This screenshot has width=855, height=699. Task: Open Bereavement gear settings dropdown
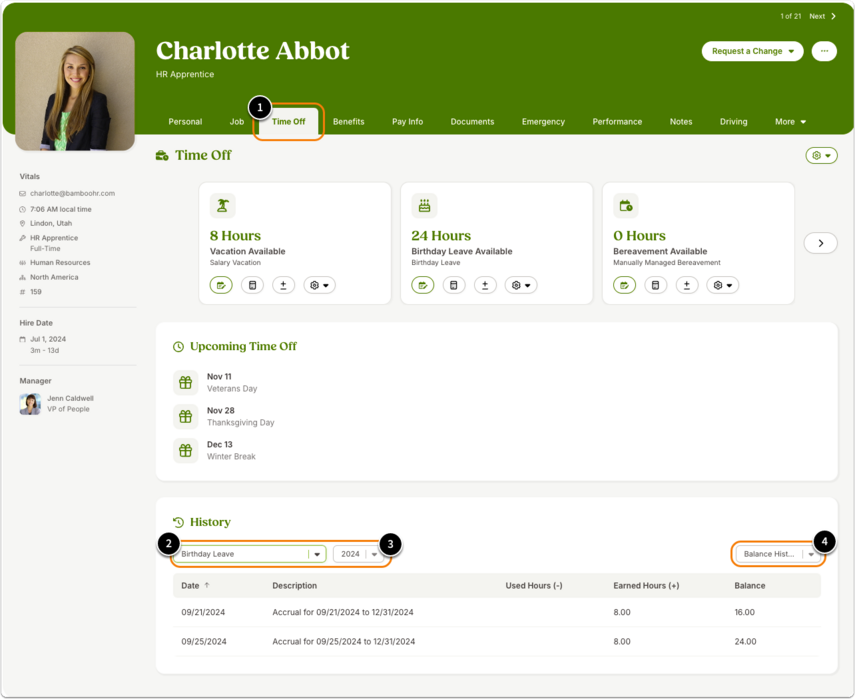[723, 285]
